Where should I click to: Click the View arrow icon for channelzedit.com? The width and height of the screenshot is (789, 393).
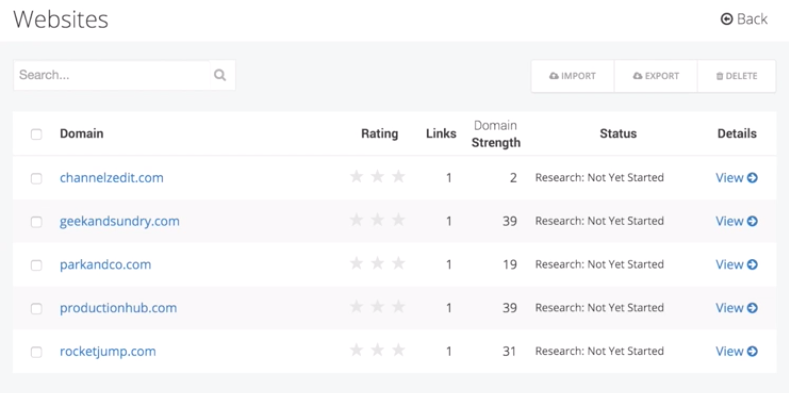pyautogui.click(x=752, y=178)
